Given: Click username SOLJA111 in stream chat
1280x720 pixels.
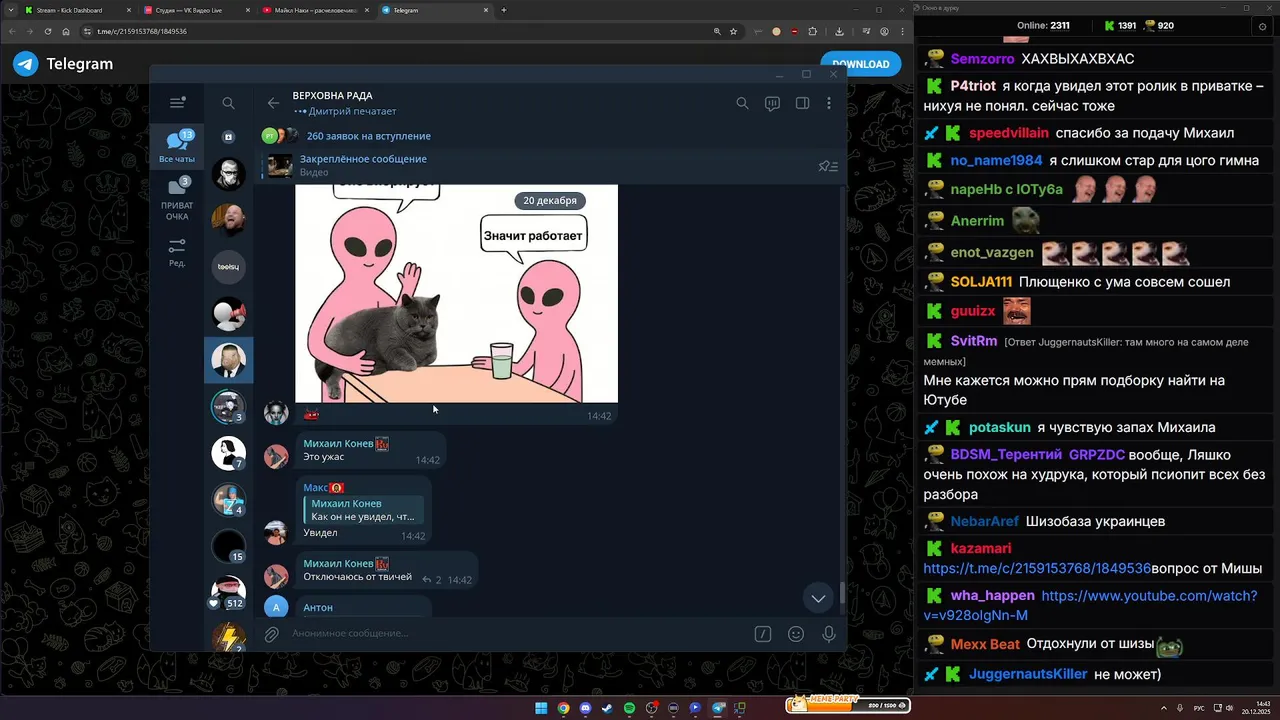Looking at the screenshot, I should pyautogui.click(x=981, y=282).
